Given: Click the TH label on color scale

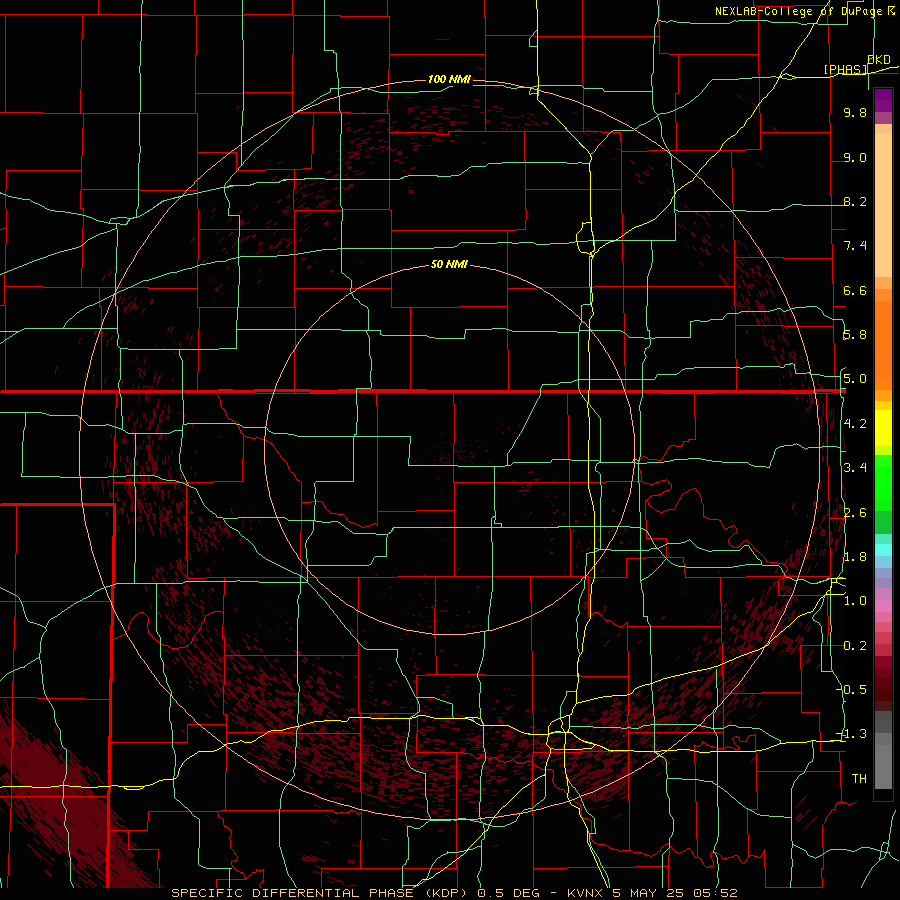Looking at the screenshot, I should pos(859,779).
